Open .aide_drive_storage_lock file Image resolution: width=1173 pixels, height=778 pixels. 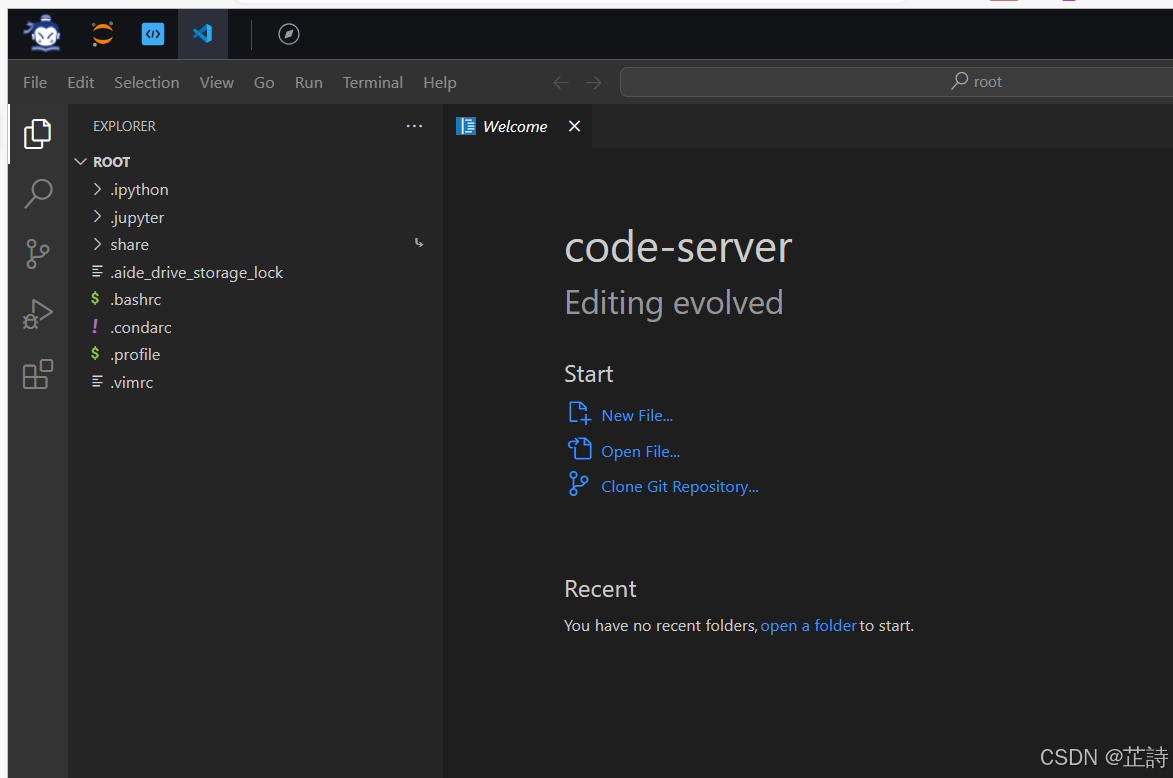(196, 272)
